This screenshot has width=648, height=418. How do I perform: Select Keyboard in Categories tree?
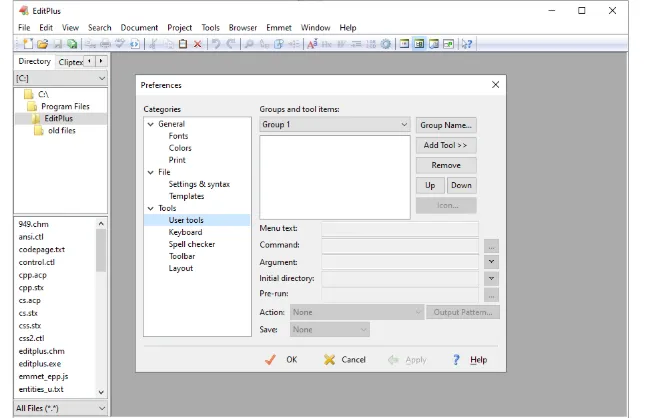click(x=185, y=232)
